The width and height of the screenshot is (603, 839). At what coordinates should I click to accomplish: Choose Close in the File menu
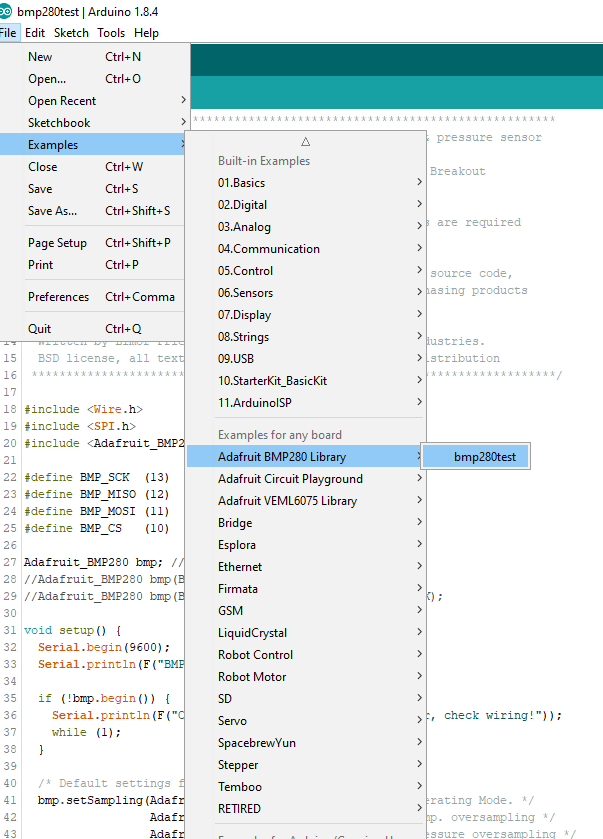93,166
